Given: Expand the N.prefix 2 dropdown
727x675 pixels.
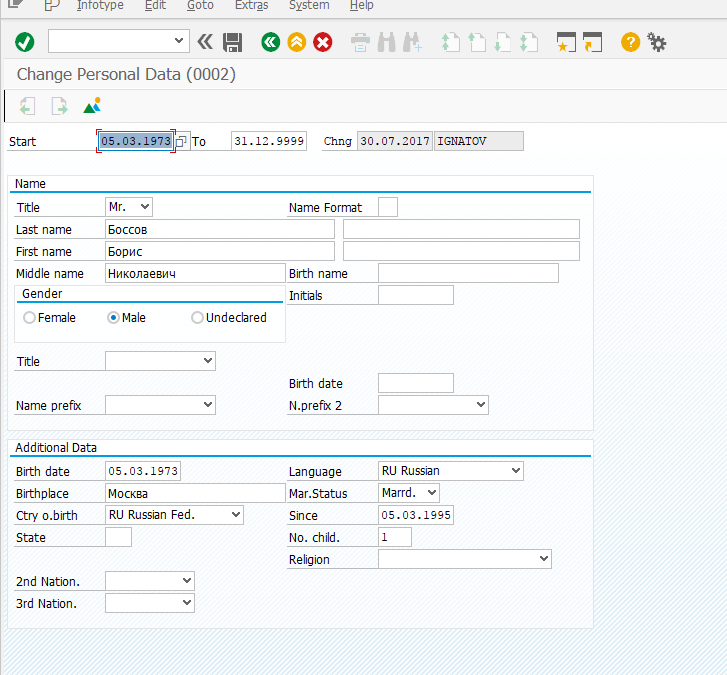Looking at the screenshot, I should point(481,405).
